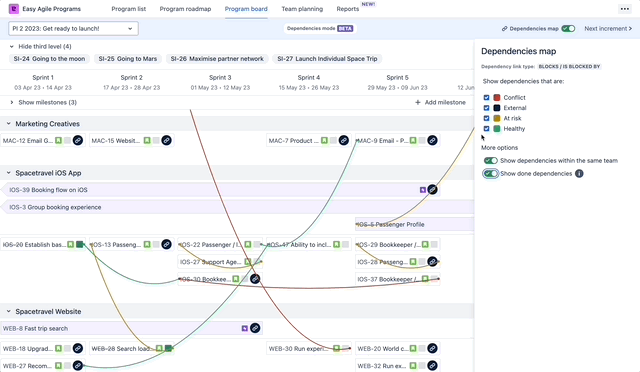Click the SI-26 Maximise partner network chip
The image size is (640, 372).
tap(217, 59)
